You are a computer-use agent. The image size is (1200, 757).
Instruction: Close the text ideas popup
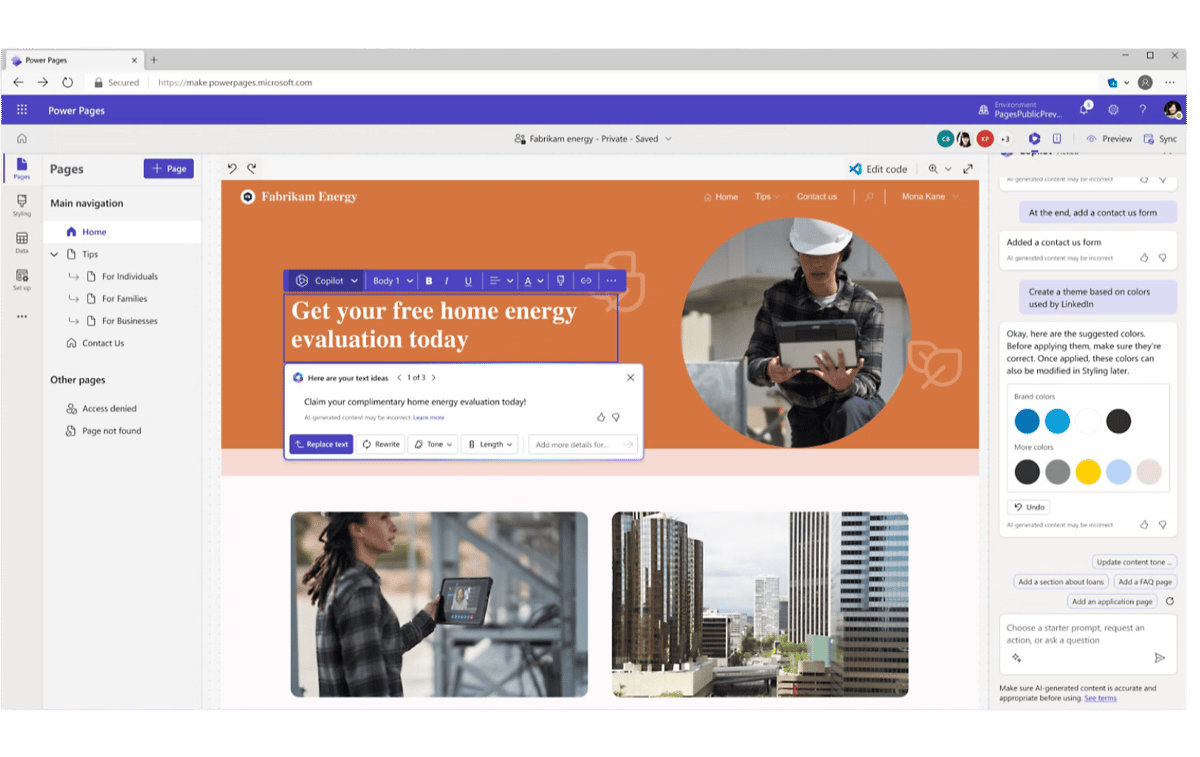click(x=630, y=378)
